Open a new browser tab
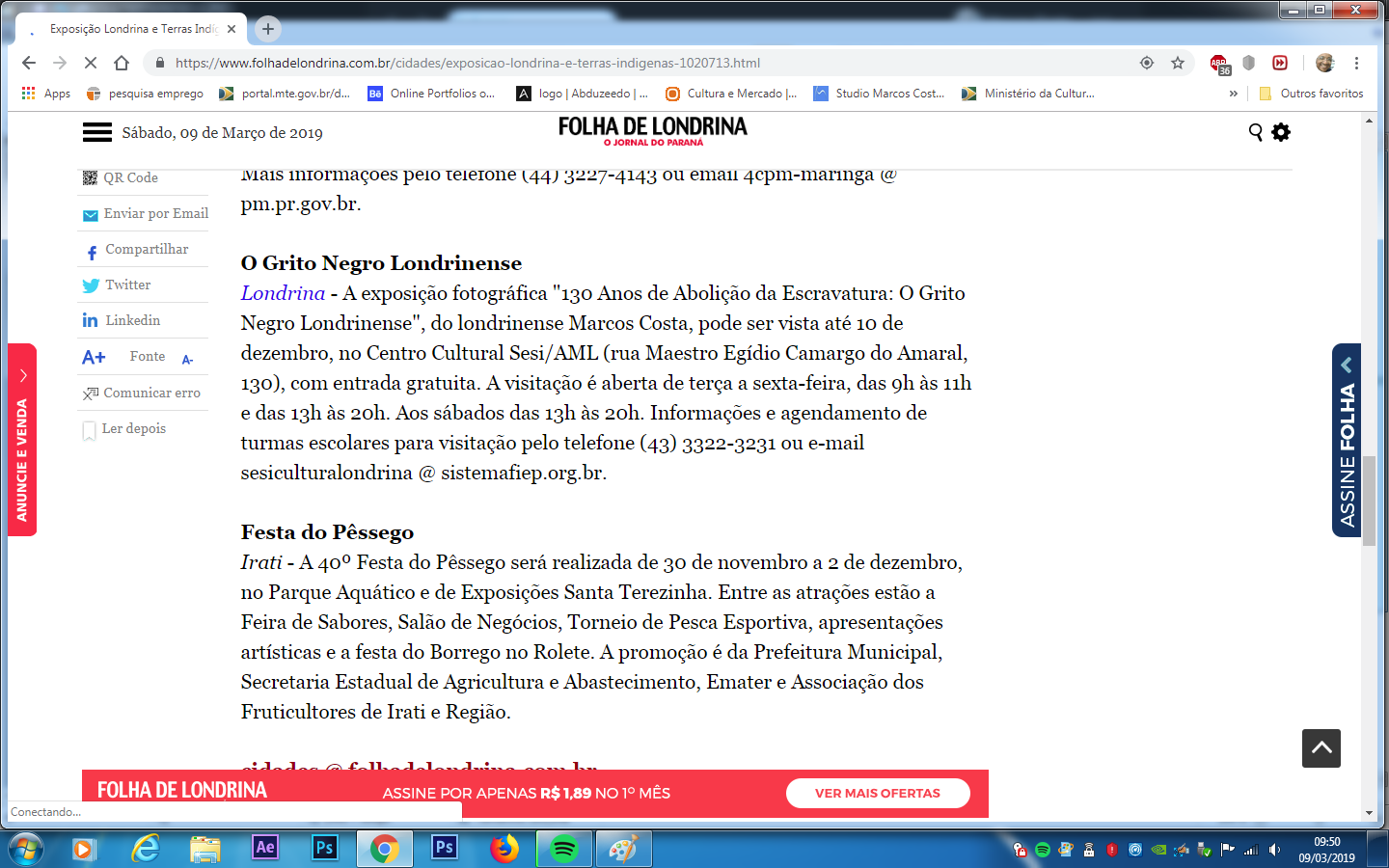Image resolution: width=1389 pixels, height=868 pixels. point(268,29)
